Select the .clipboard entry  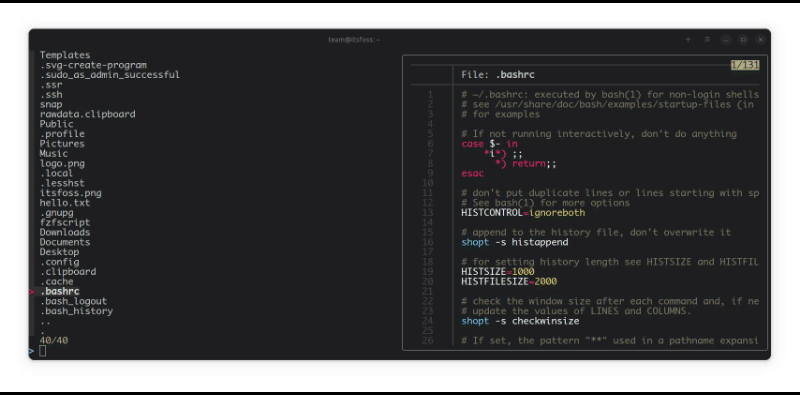coord(68,272)
